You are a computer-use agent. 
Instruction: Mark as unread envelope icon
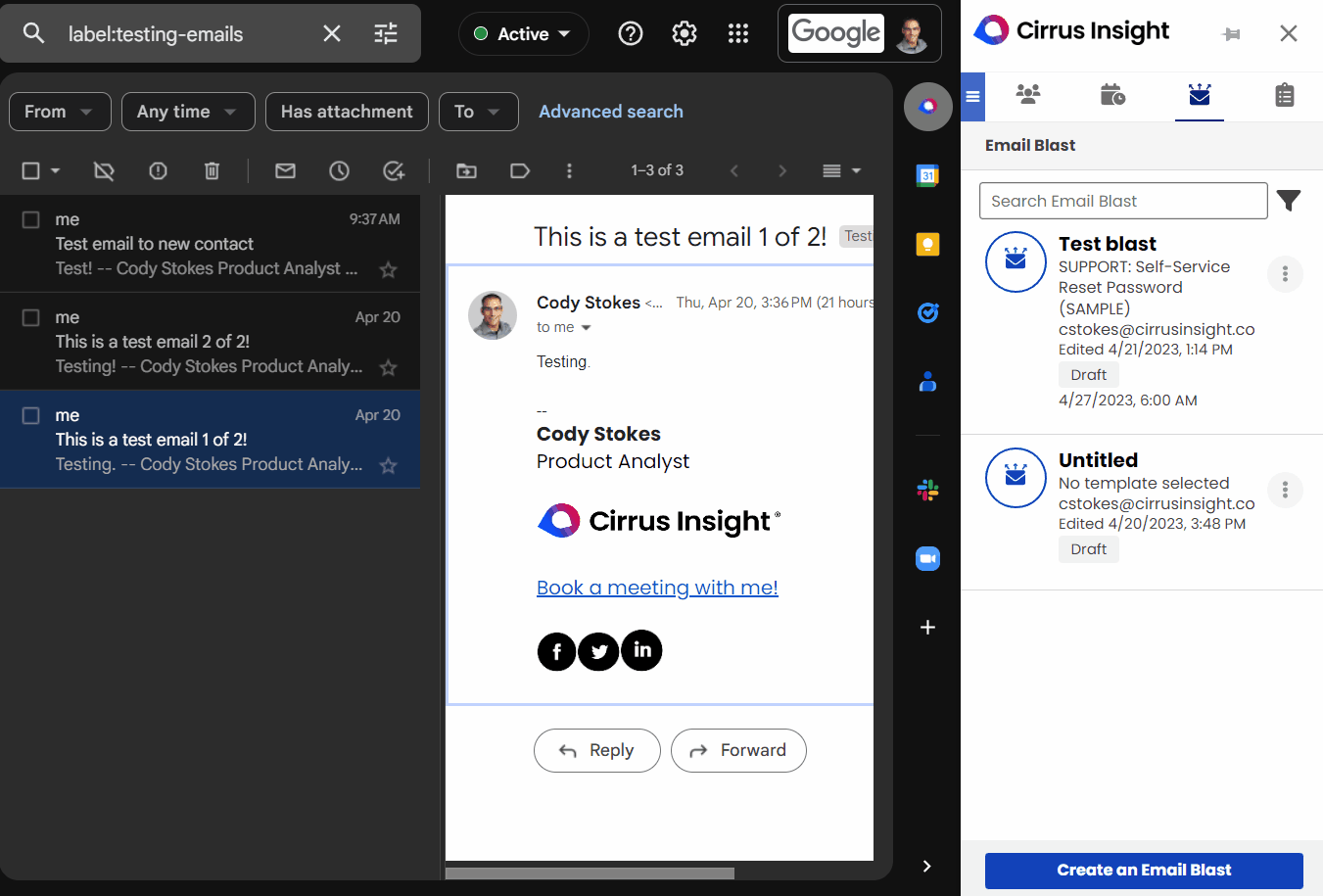pyautogui.click(x=285, y=171)
